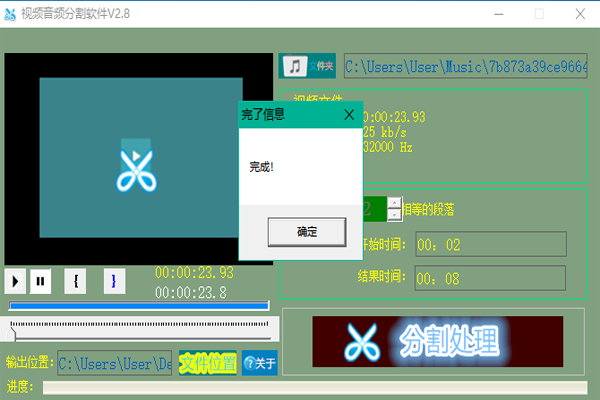Click the yellow 文件位置 button
Viewport: 600px width, 400px height.
click(x=207, y=364)
